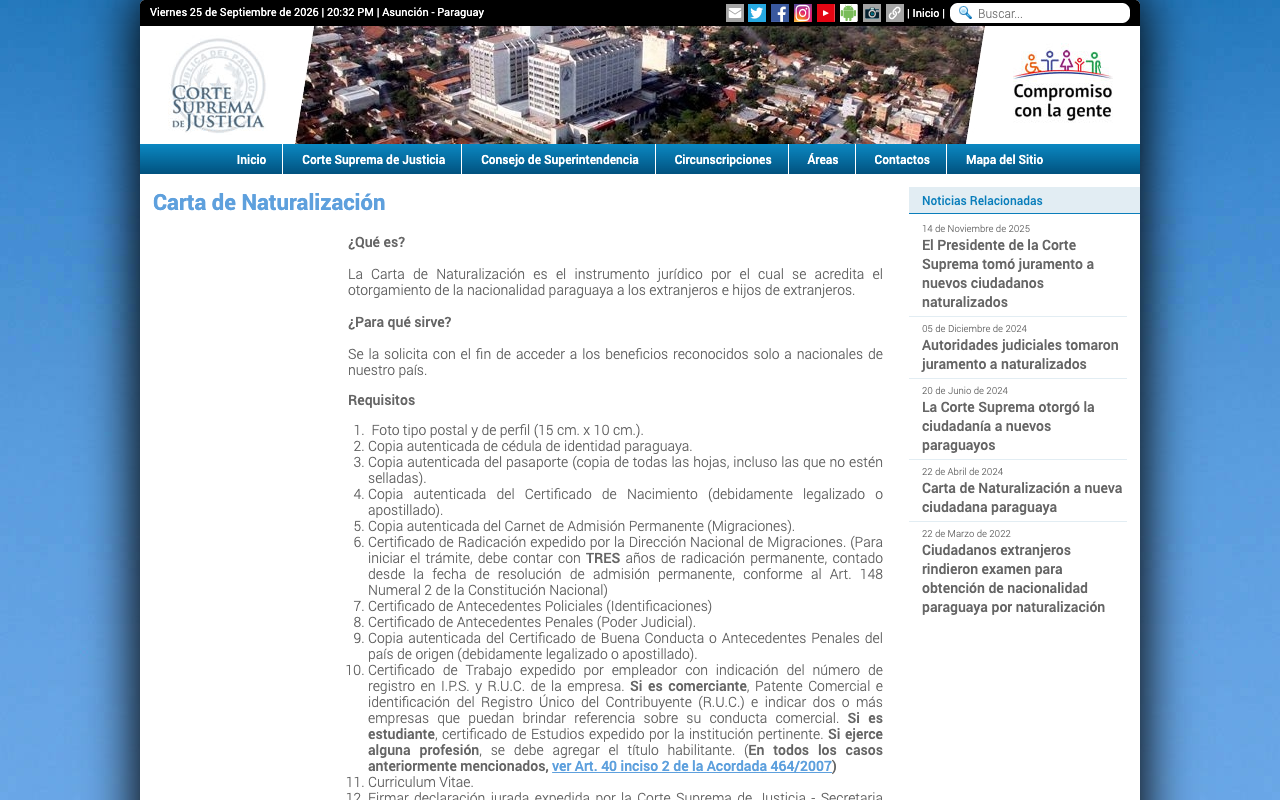Viewport: 1280px width, 800px height.
Task: Open the email envelope icon in top bar
Action: (x=735, y=13)
